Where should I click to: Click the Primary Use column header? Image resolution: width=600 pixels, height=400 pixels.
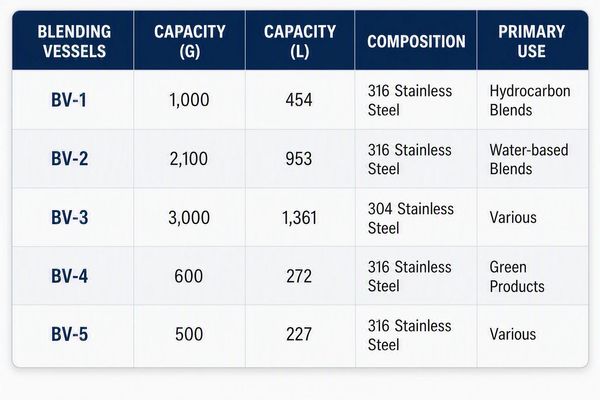tap(531, 41)
